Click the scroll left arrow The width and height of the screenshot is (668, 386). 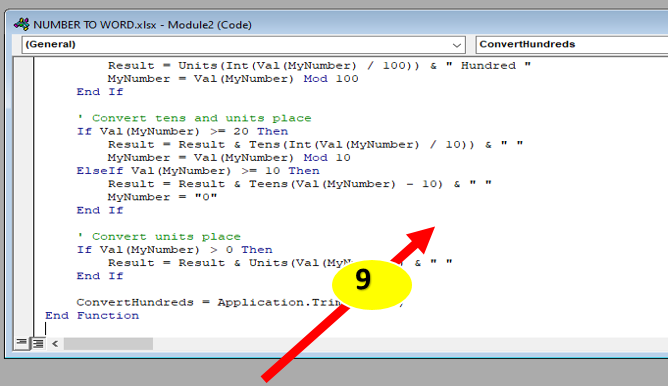click(x=55, y=343)
